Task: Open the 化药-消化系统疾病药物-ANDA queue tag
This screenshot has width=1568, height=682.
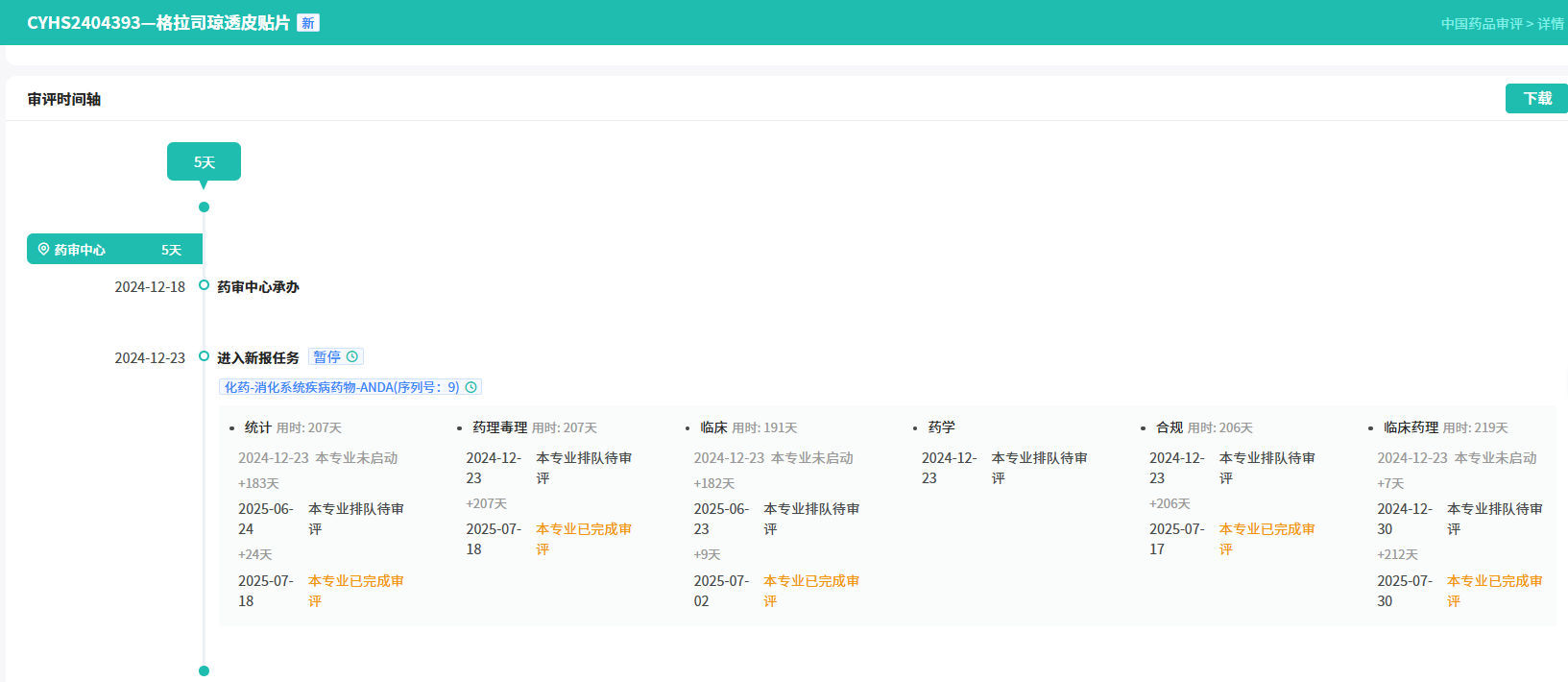Action: coord(342,388)
